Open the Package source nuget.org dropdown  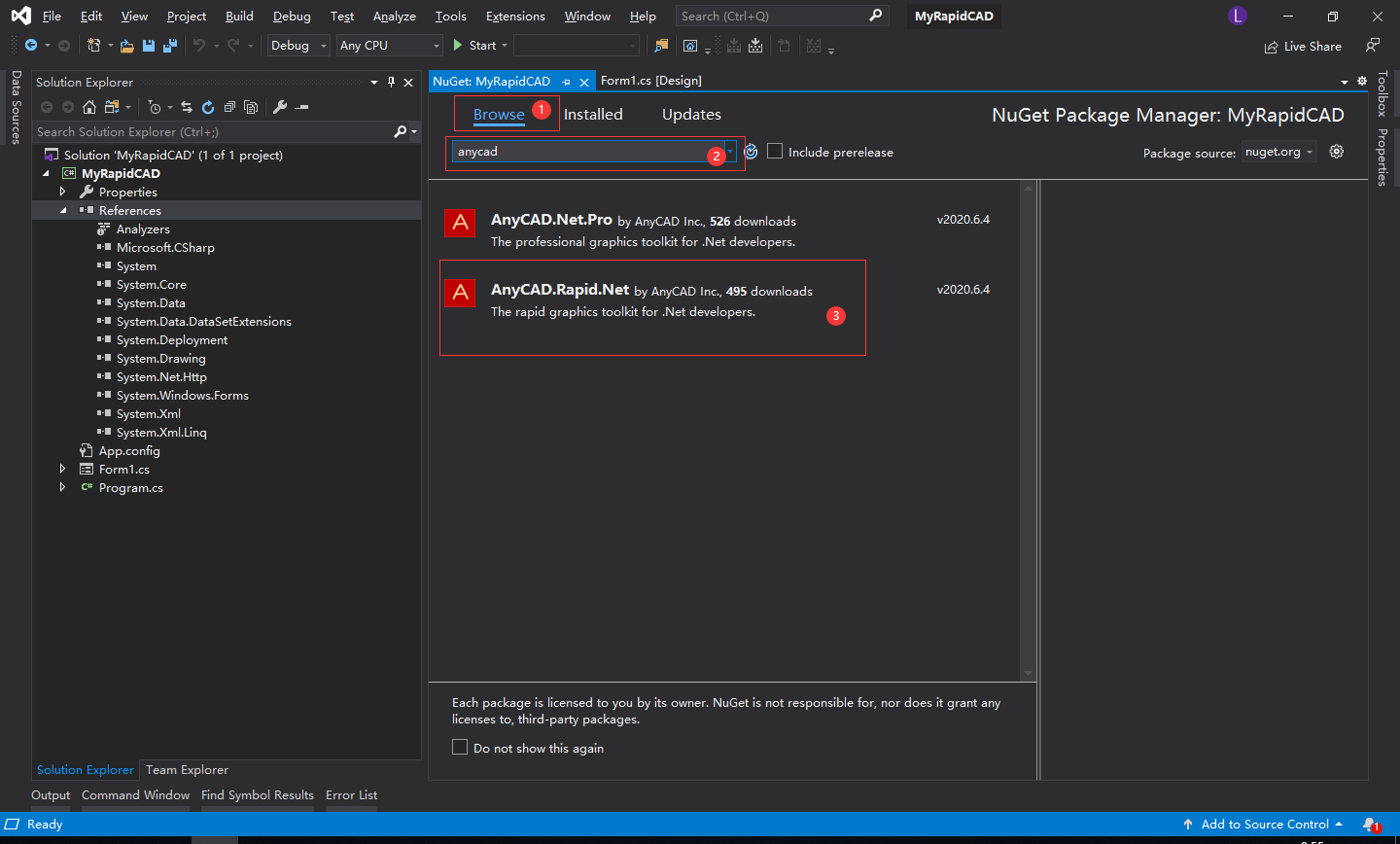(1277, 151)
